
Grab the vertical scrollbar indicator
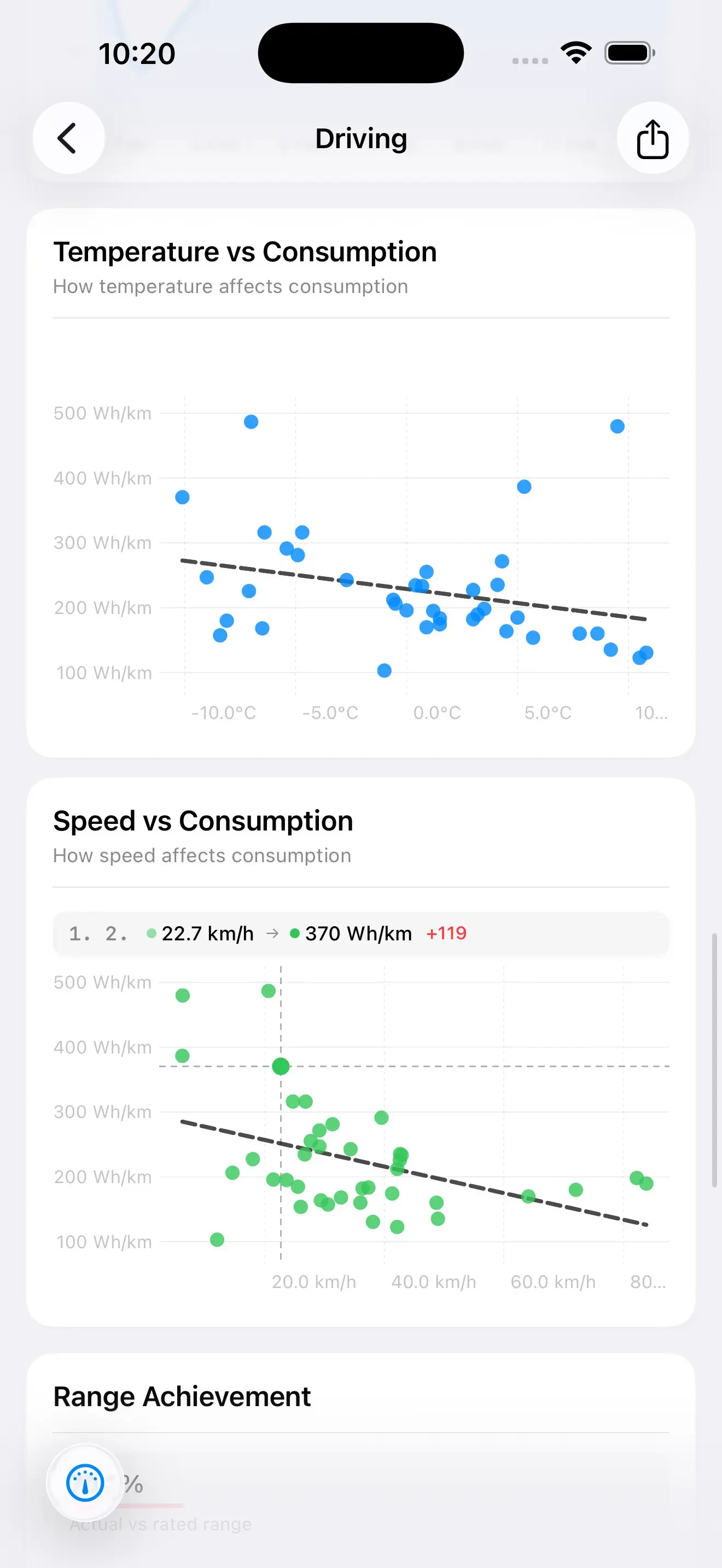714,1060
